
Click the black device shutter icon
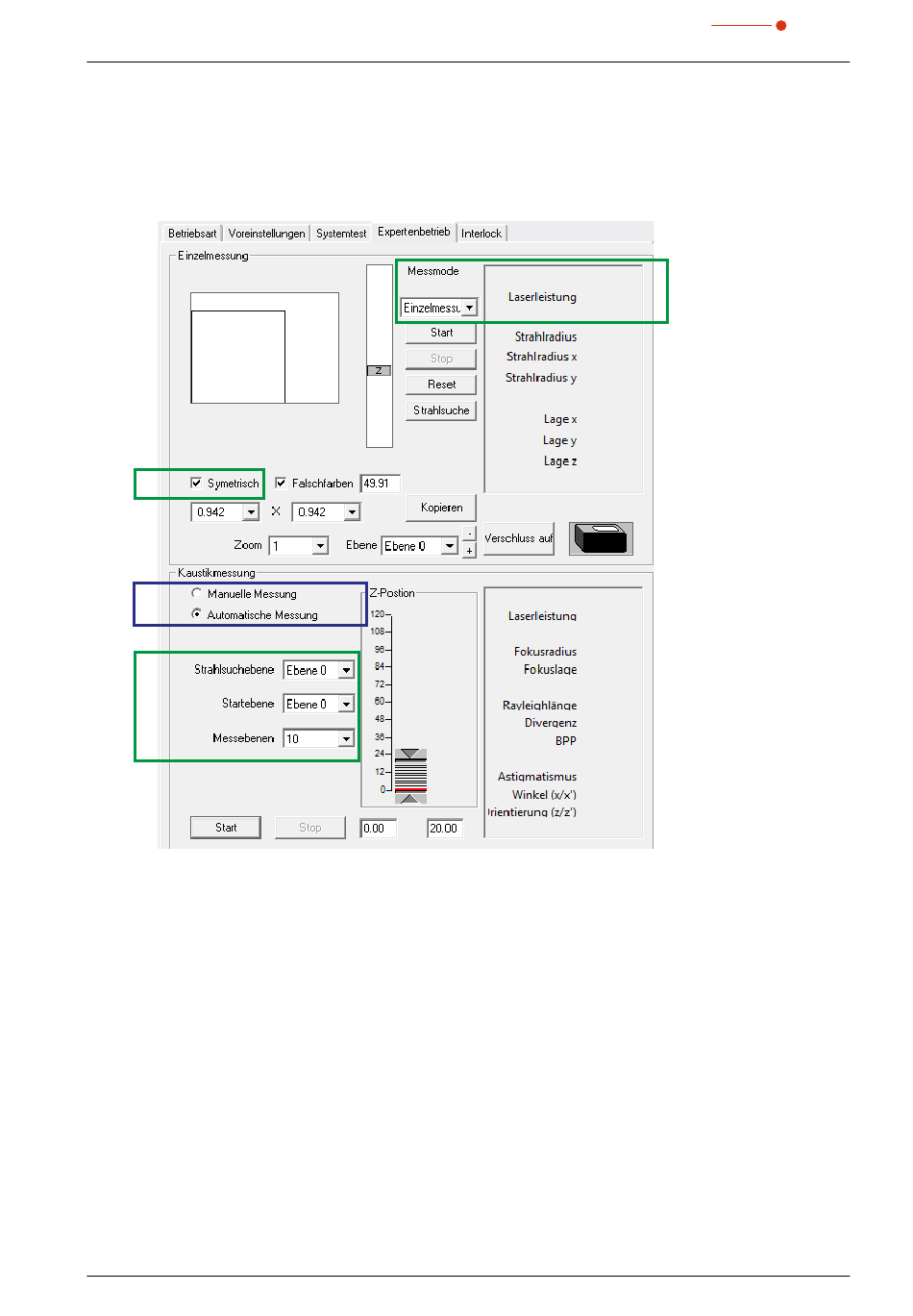point(601,538)
